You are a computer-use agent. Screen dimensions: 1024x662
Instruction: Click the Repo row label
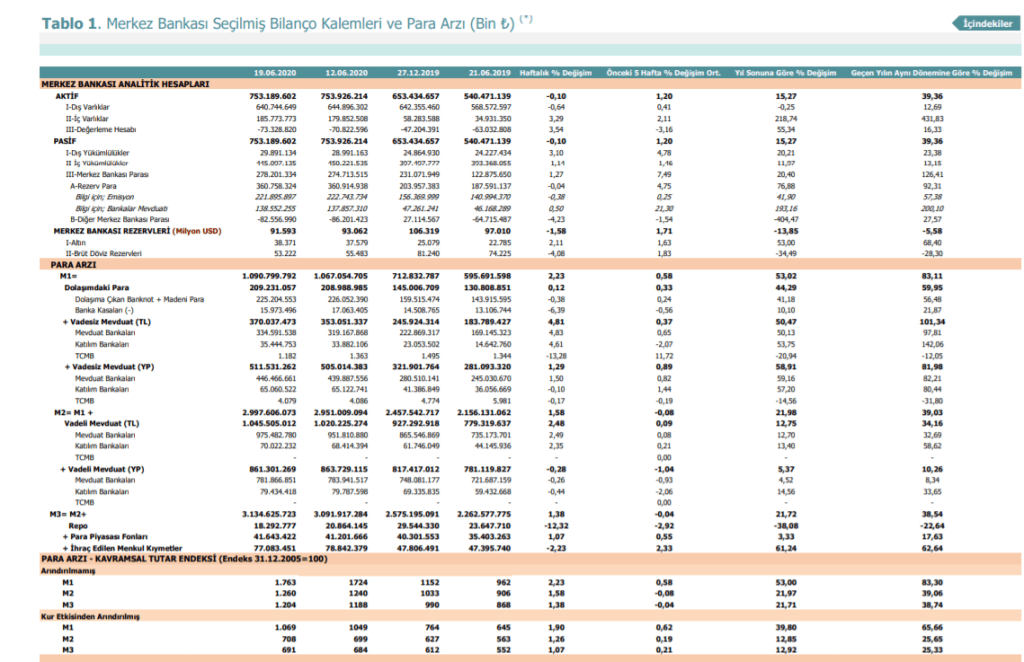[x=77, y=525]
